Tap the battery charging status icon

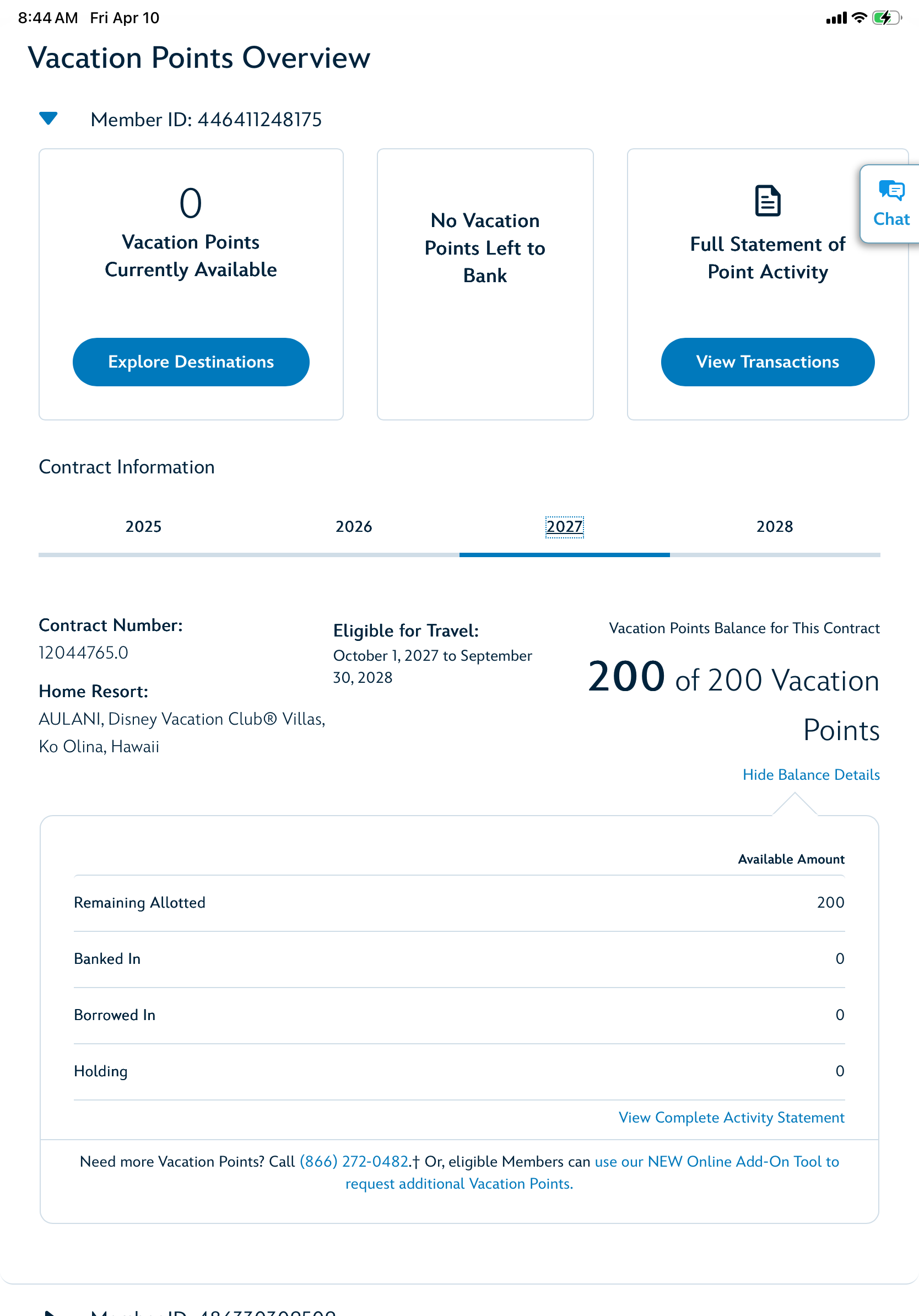[886, 18]
